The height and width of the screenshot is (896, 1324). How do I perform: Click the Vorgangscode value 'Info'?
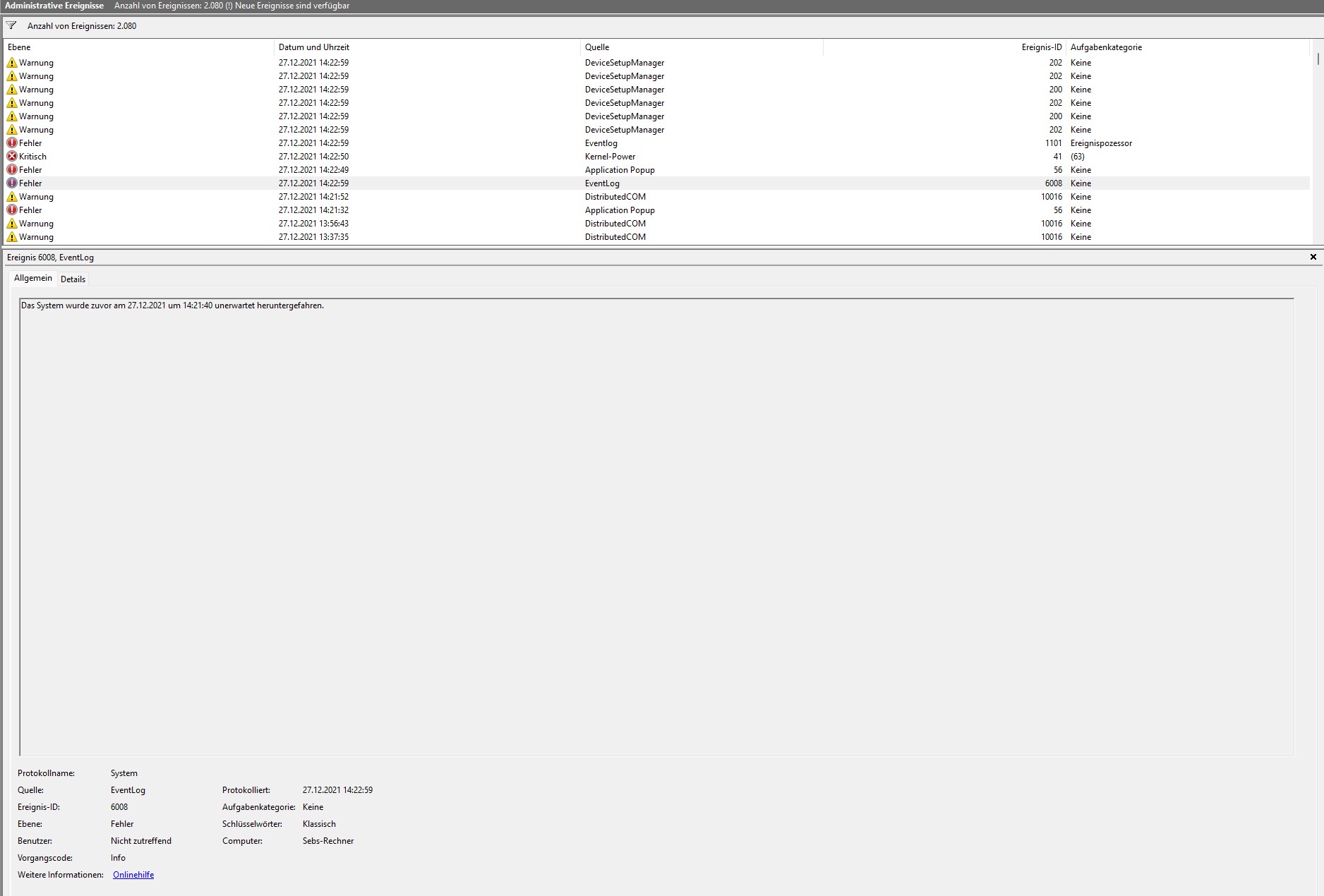coord(118,858)
